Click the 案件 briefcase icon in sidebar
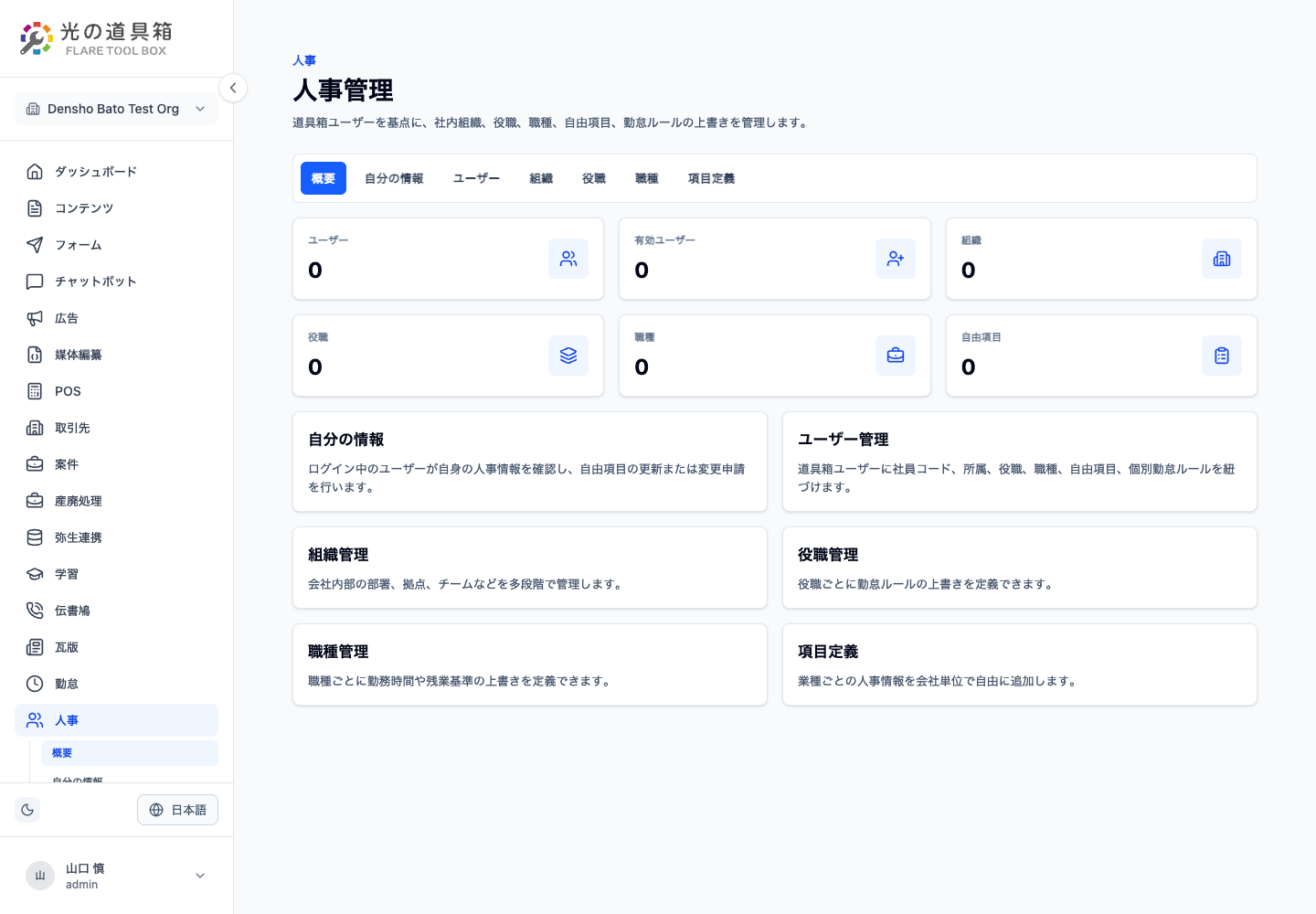This screenshot has width=1316, height=914. point(35,464)
